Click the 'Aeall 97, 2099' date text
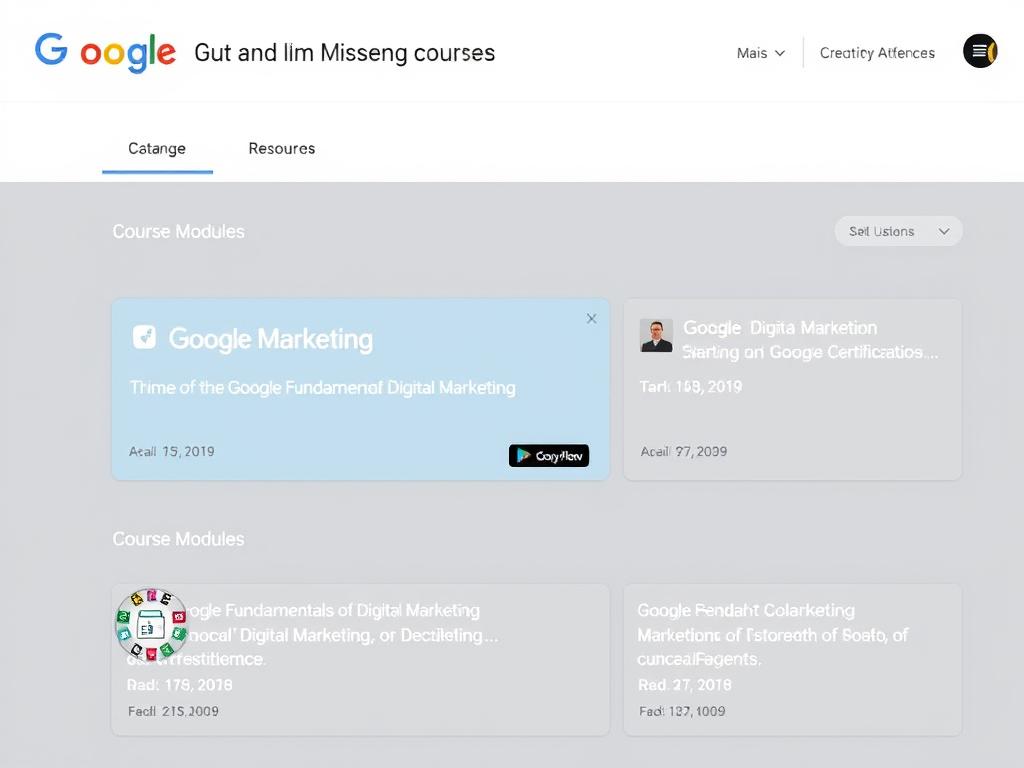Viewport: 1024px width, 768px height. [684, 451]
